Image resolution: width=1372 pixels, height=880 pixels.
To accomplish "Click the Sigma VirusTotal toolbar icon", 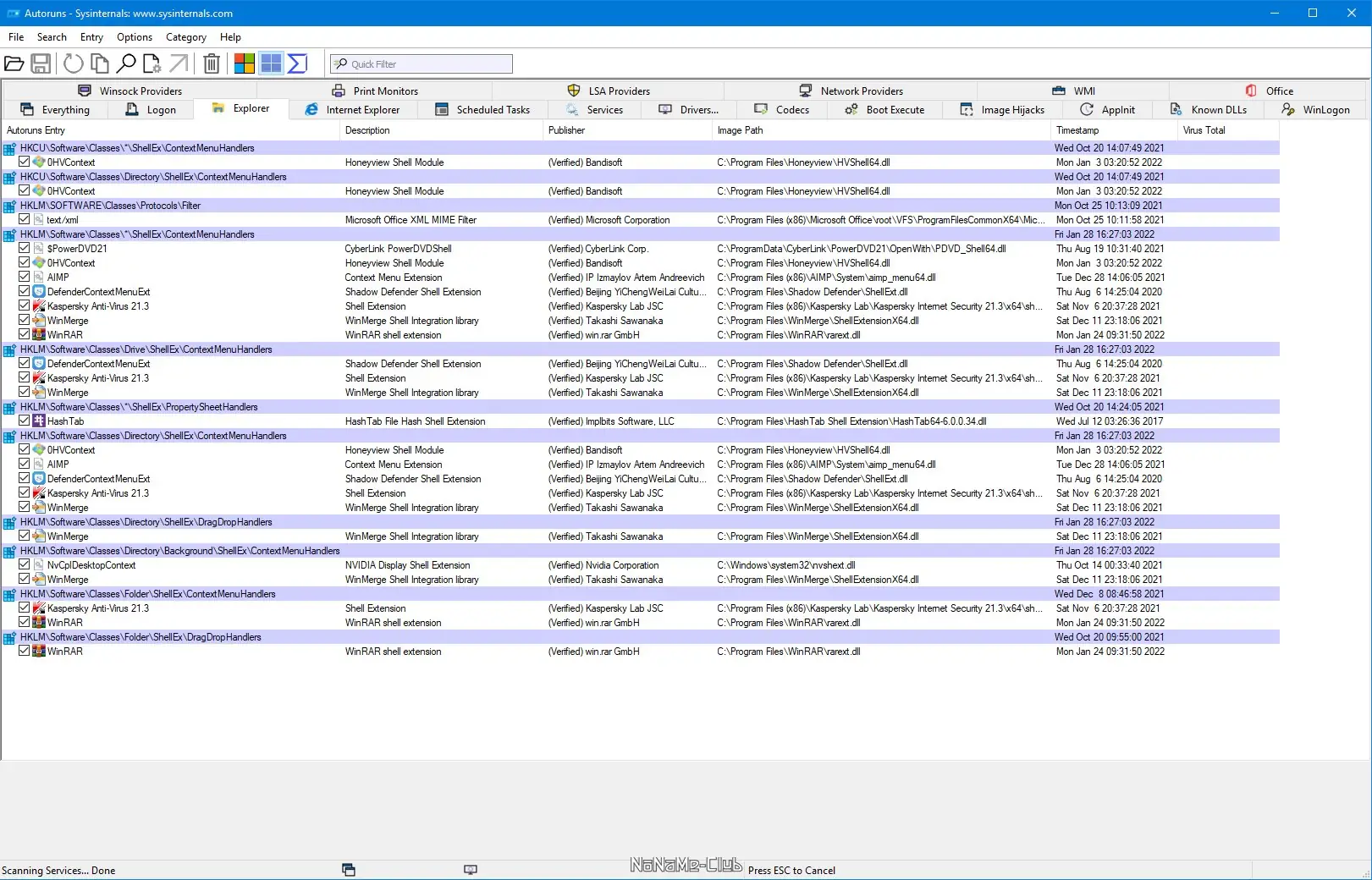I will click(x=297, y=63).
